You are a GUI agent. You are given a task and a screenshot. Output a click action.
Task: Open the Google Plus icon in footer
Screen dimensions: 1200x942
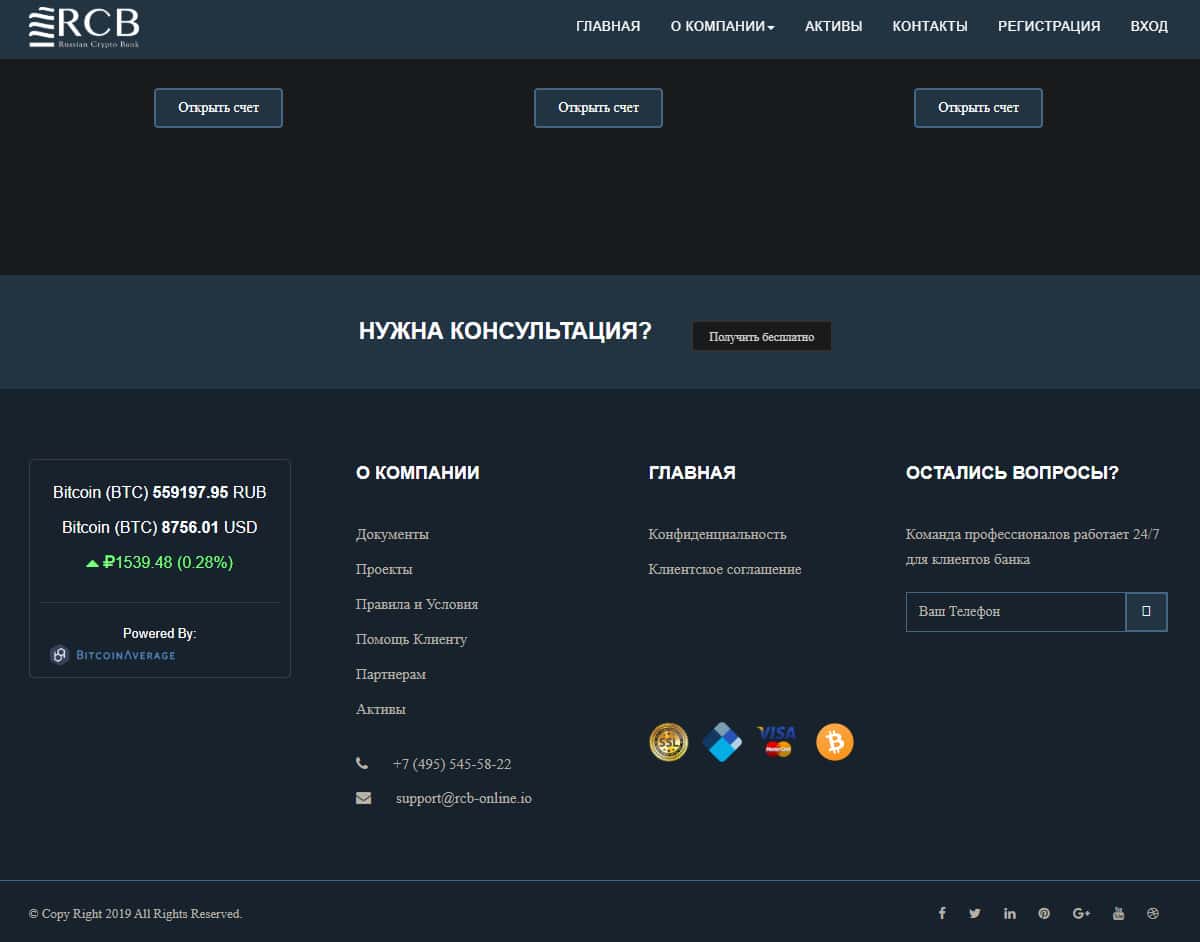pyautogui.click(x=1081, y=913)
